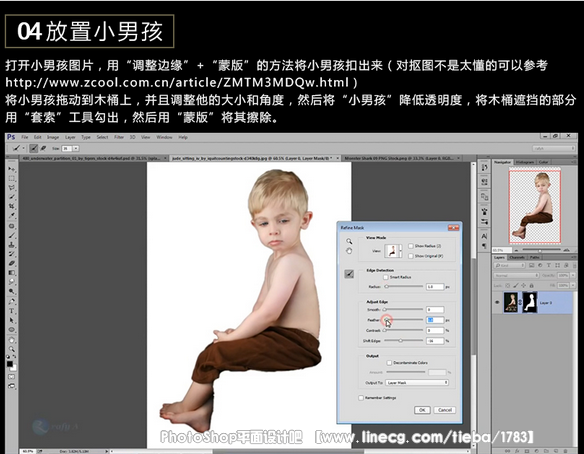
Task: Select the Eyedropper tool
Action: coord(12,216)
